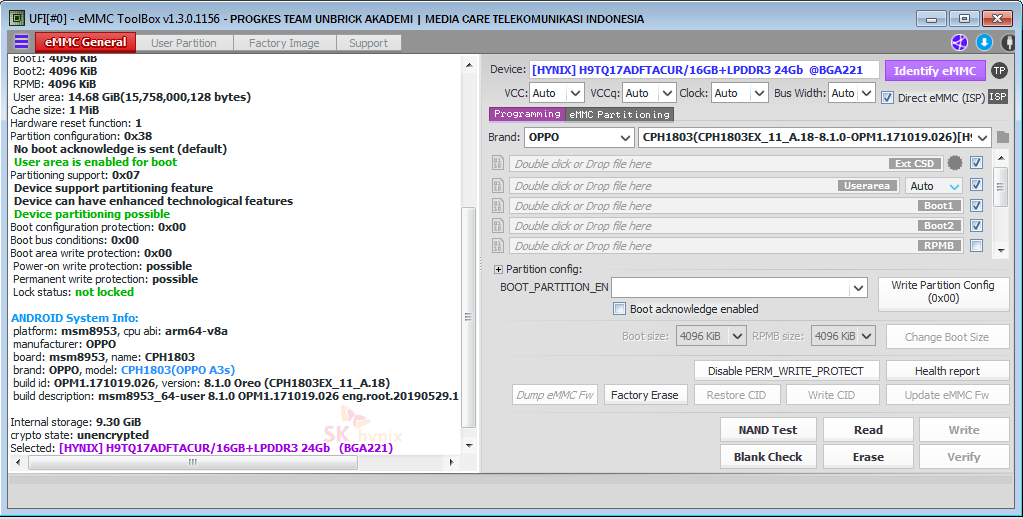Click the blue download arrow icon
This screenshot has height=519, width=1023.
984,42
